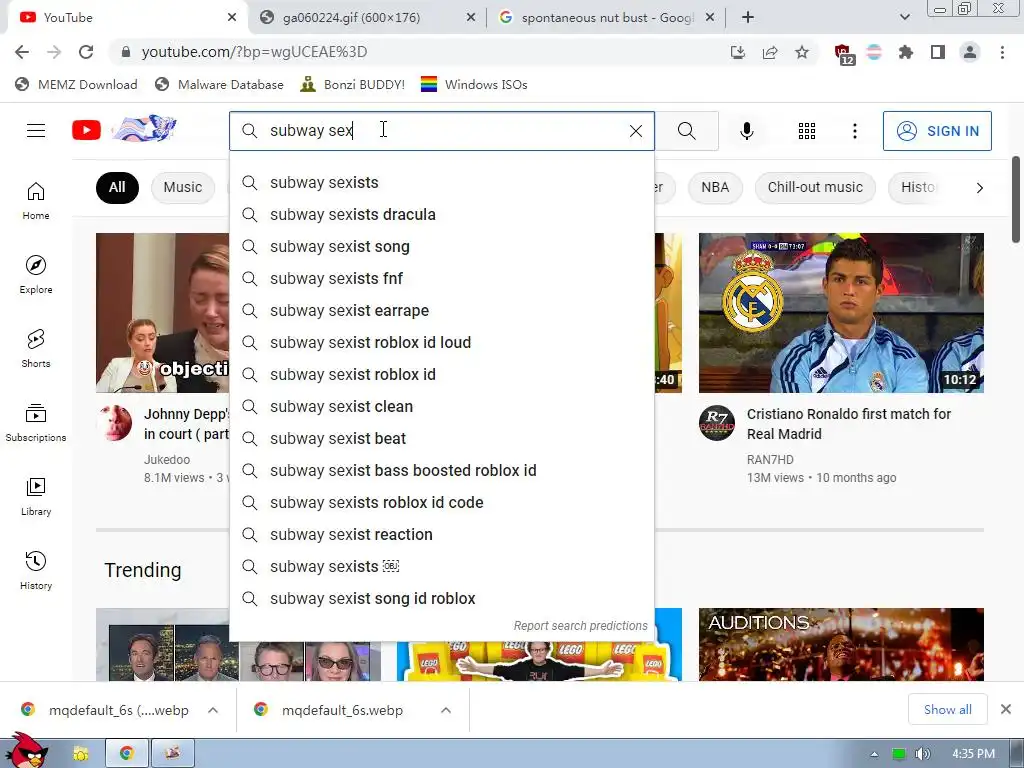Choose suggestion "subway sexist reaction"
The width and height of the screenshot is (1024, 768).
(x=441, y=534)
